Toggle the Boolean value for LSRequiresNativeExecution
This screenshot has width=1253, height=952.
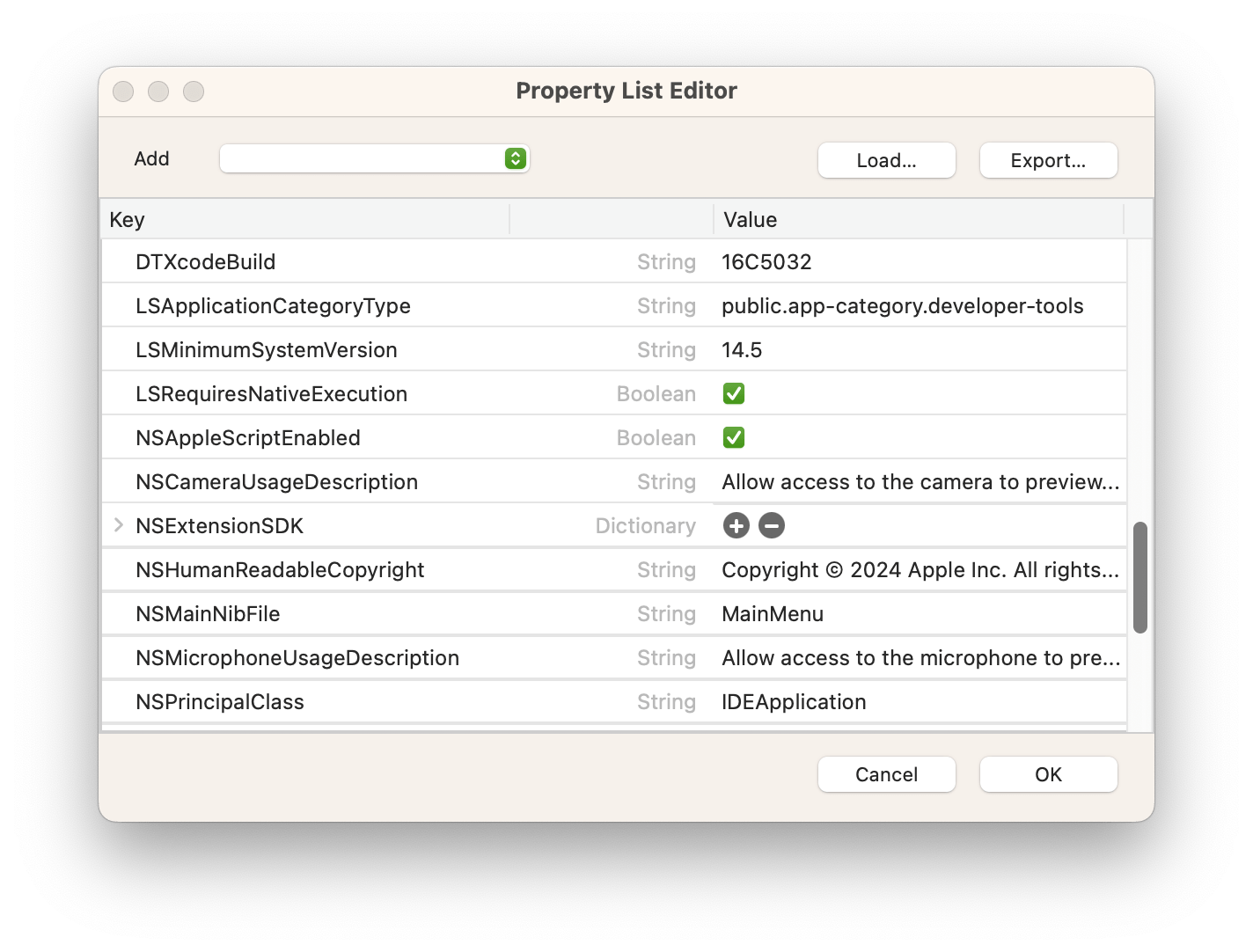734,393
